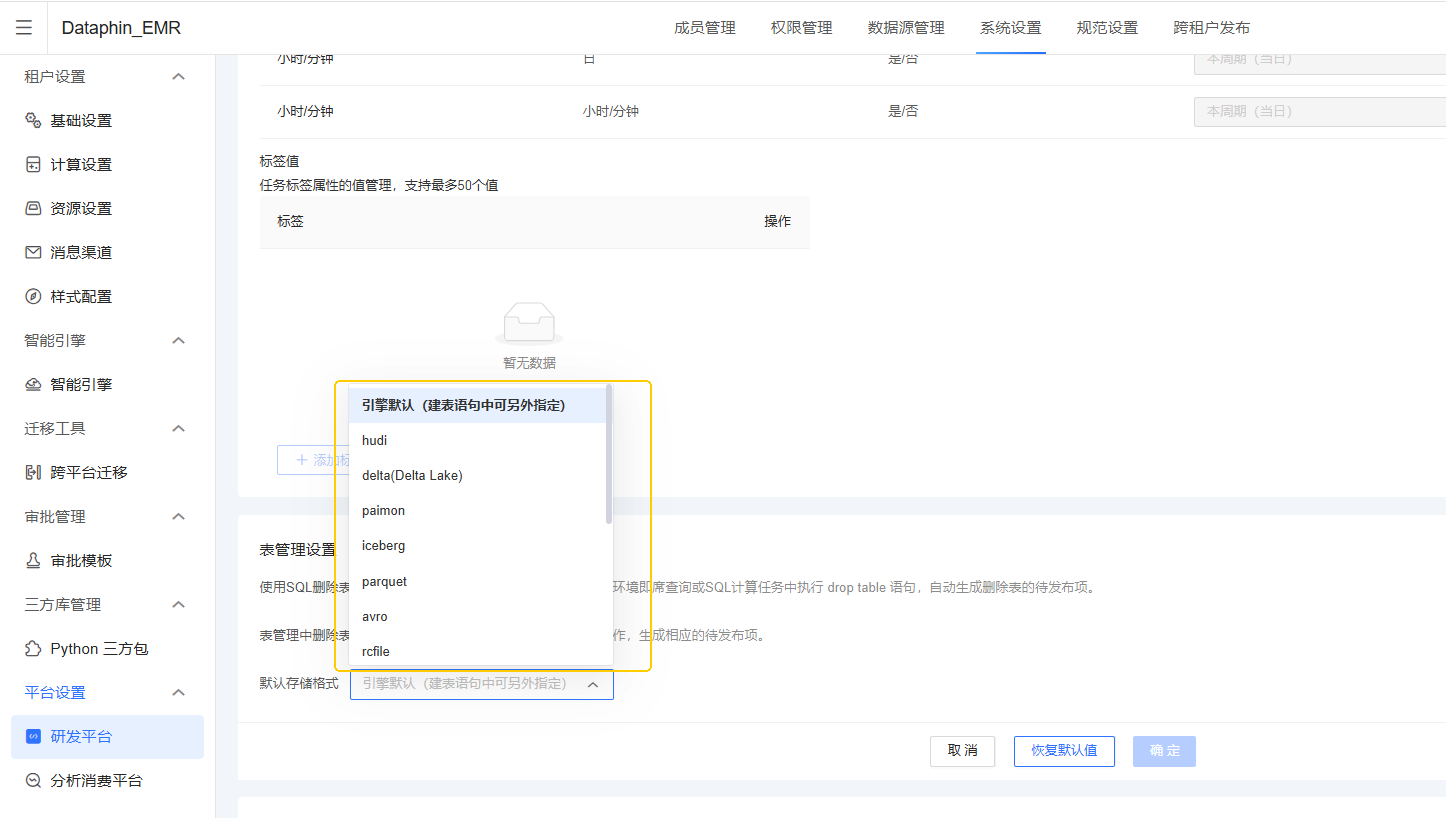Select parquet storage format
The image size is (1446, 818).
[477, 581]
